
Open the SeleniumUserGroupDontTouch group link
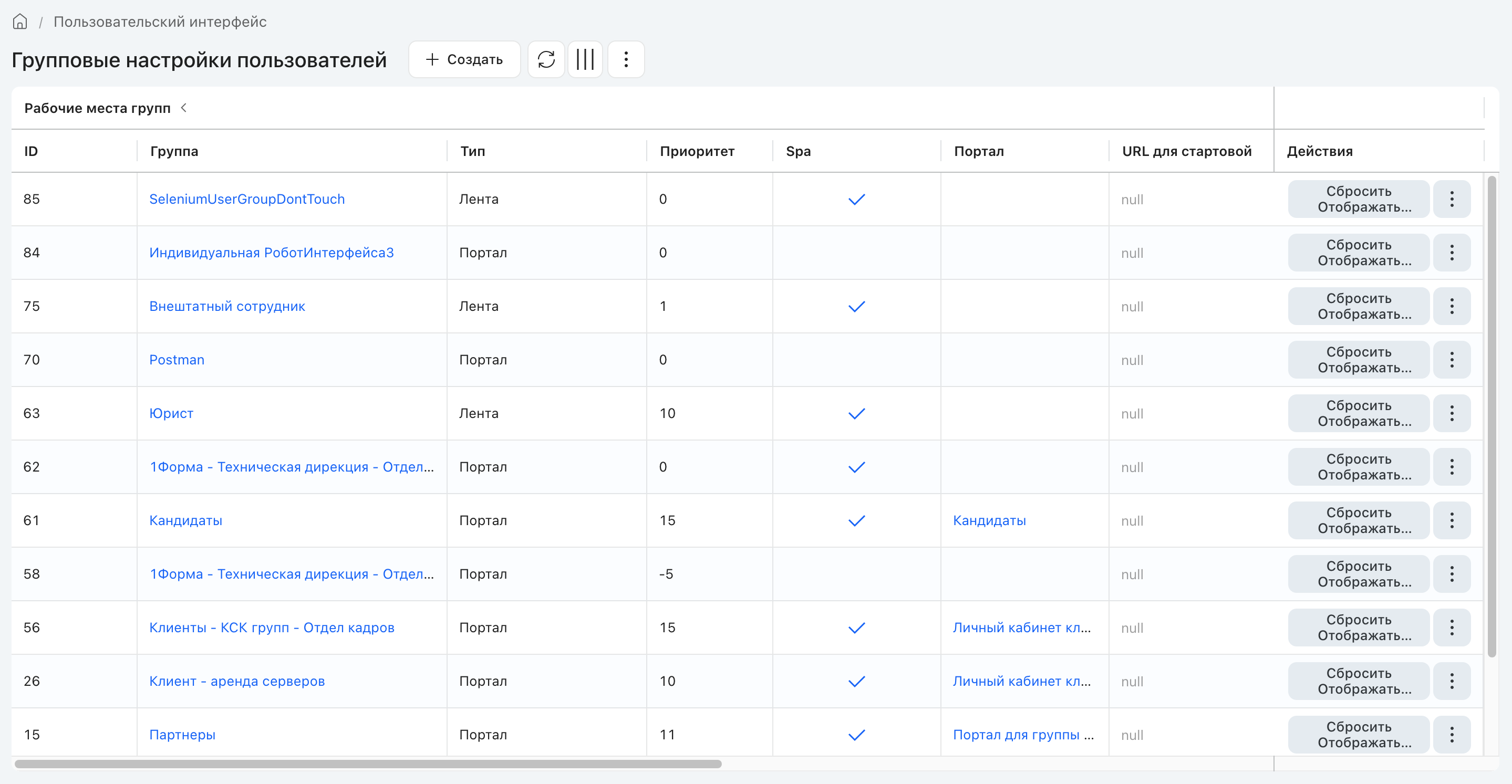[x=246, y=199]
